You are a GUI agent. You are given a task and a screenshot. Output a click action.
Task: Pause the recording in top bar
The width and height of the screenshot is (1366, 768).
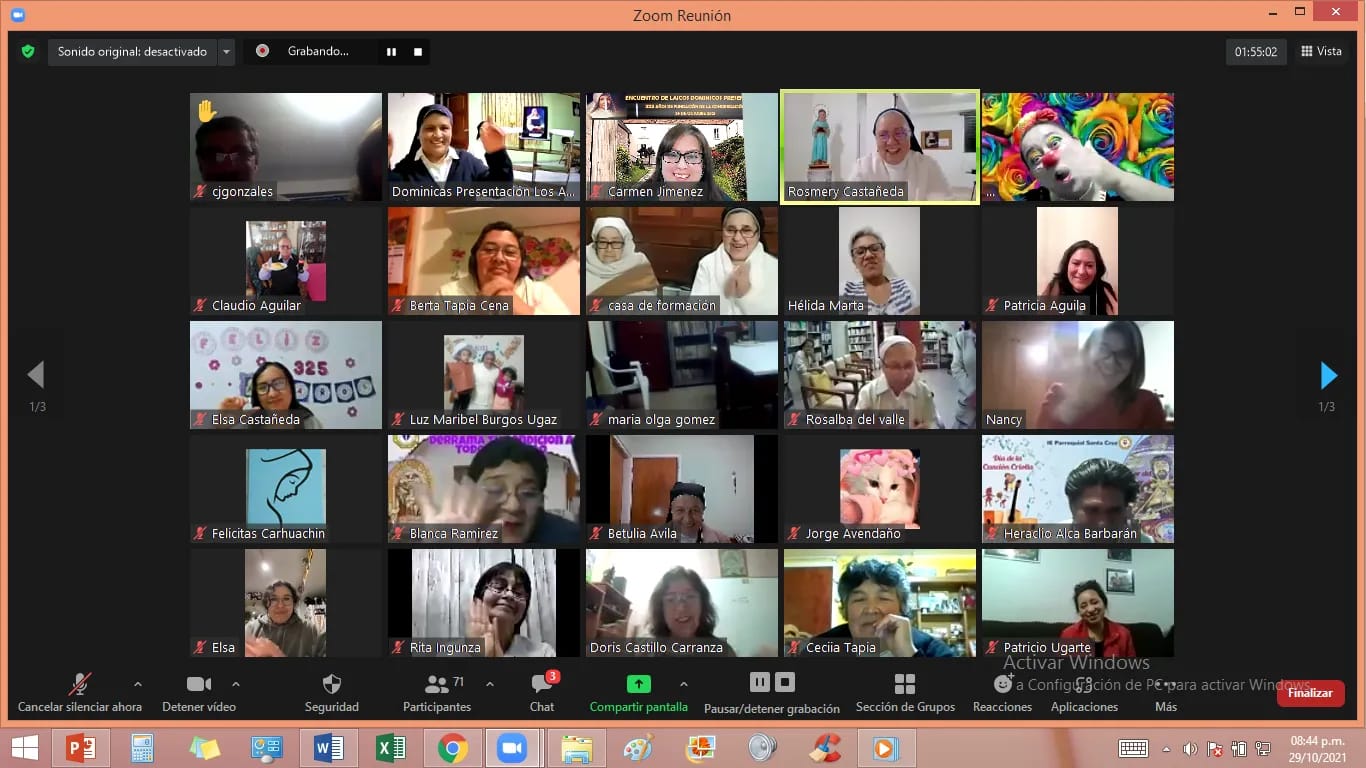click(392, 52)
